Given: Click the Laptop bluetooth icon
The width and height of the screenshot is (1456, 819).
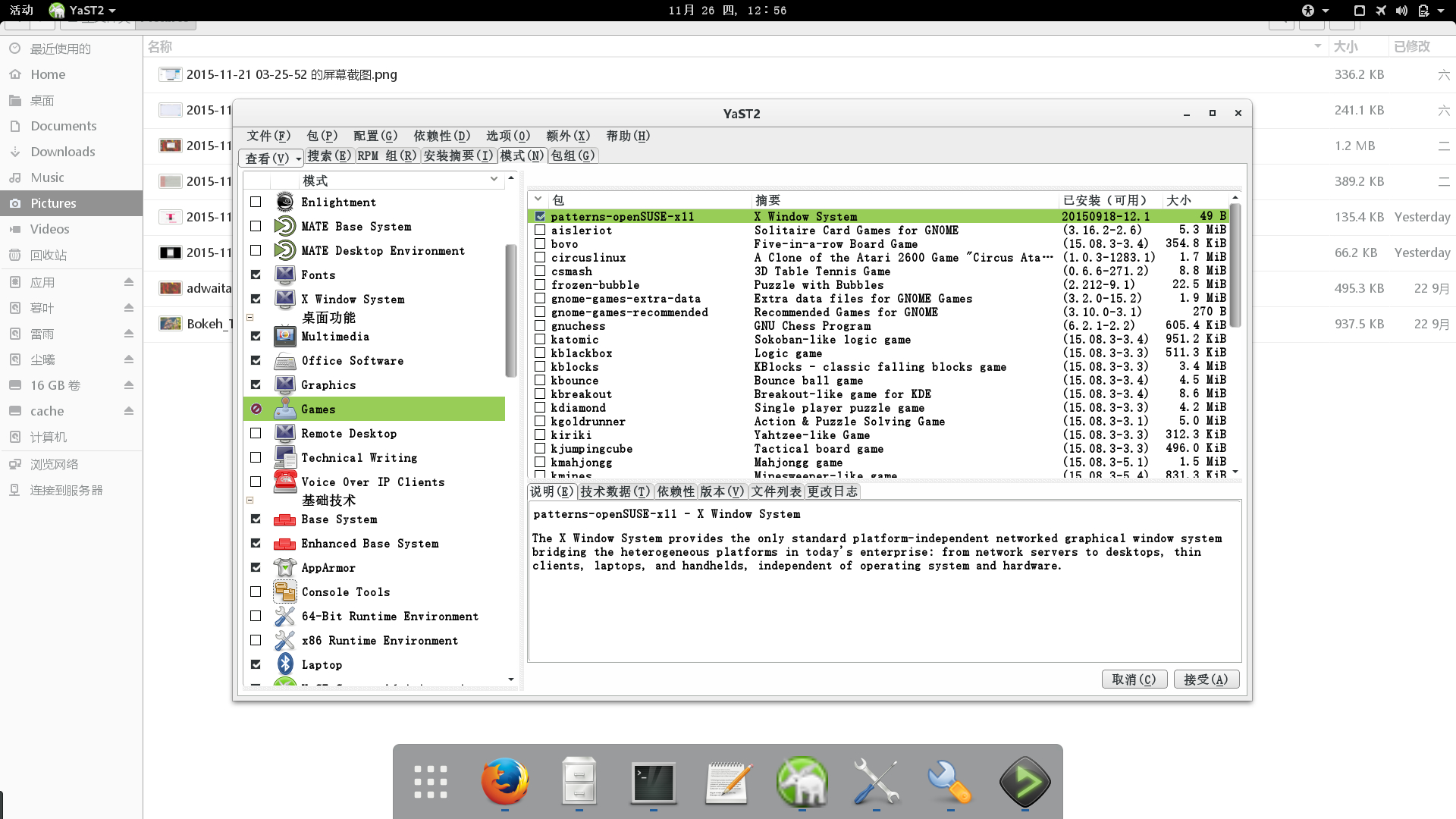Looking at the screenshot, I should 285,664.
